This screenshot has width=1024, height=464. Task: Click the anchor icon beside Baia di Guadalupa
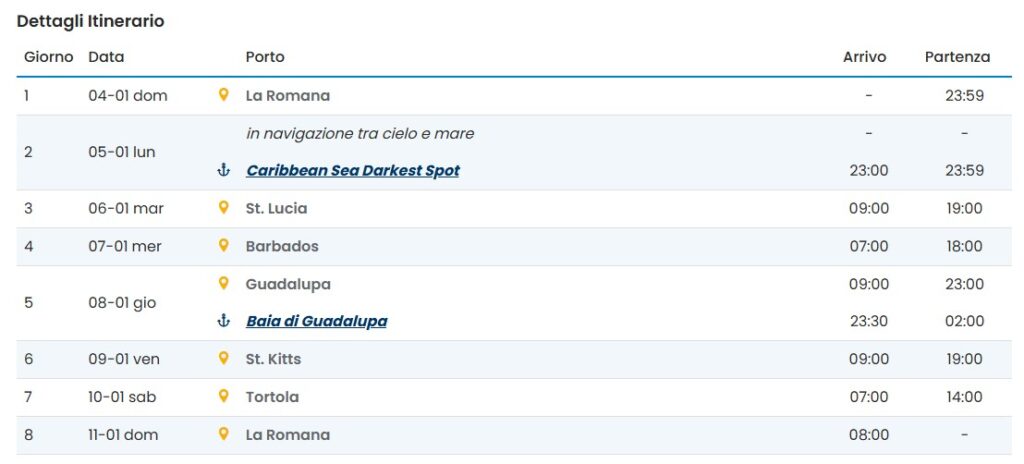point(223,321)
